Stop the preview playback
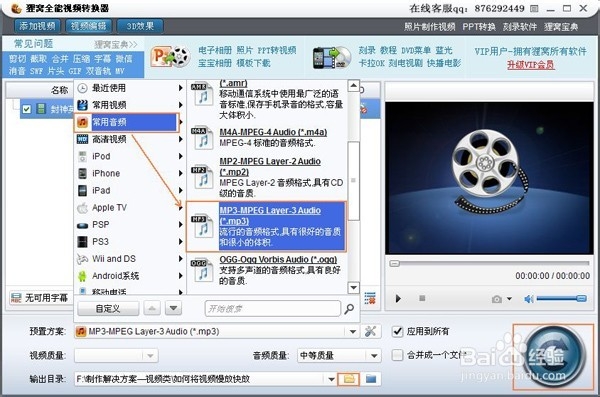 (422, 298)
